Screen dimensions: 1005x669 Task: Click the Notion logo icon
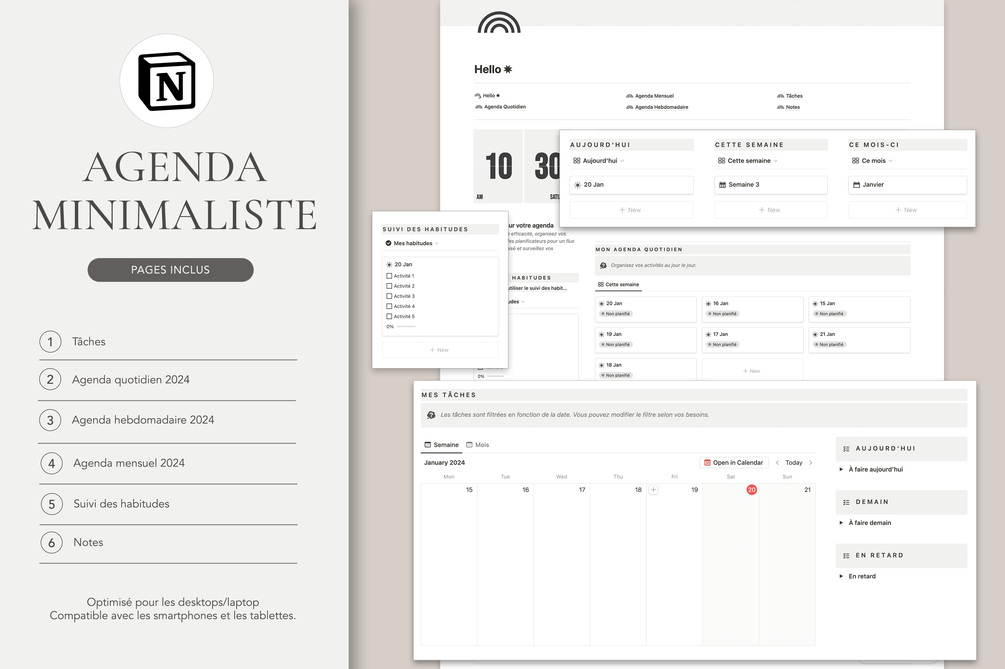(x=167, y=81)
